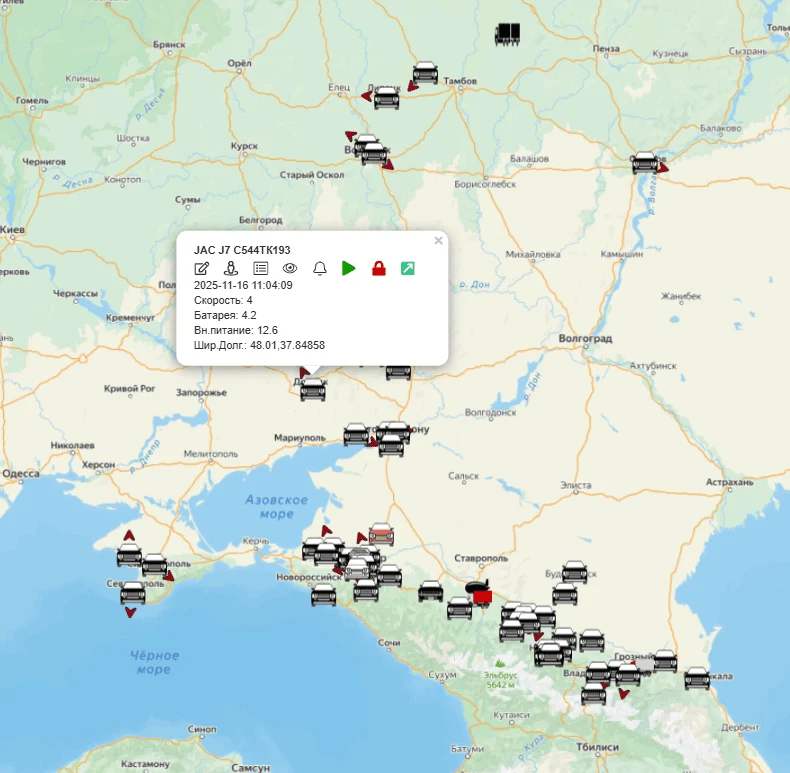Click the gray car marker near Grozny
Image resolution: width=790 pixels, height=773 pixels.
tap(646, 663)
